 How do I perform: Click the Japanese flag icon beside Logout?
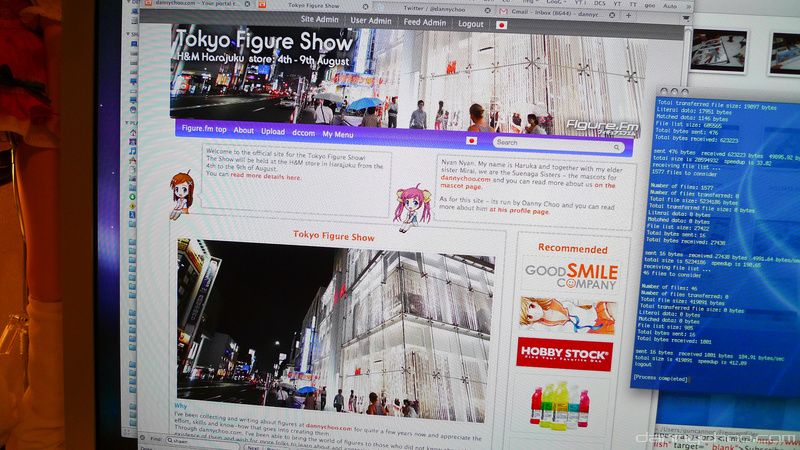pyautogui.click(x=502, y=24)
